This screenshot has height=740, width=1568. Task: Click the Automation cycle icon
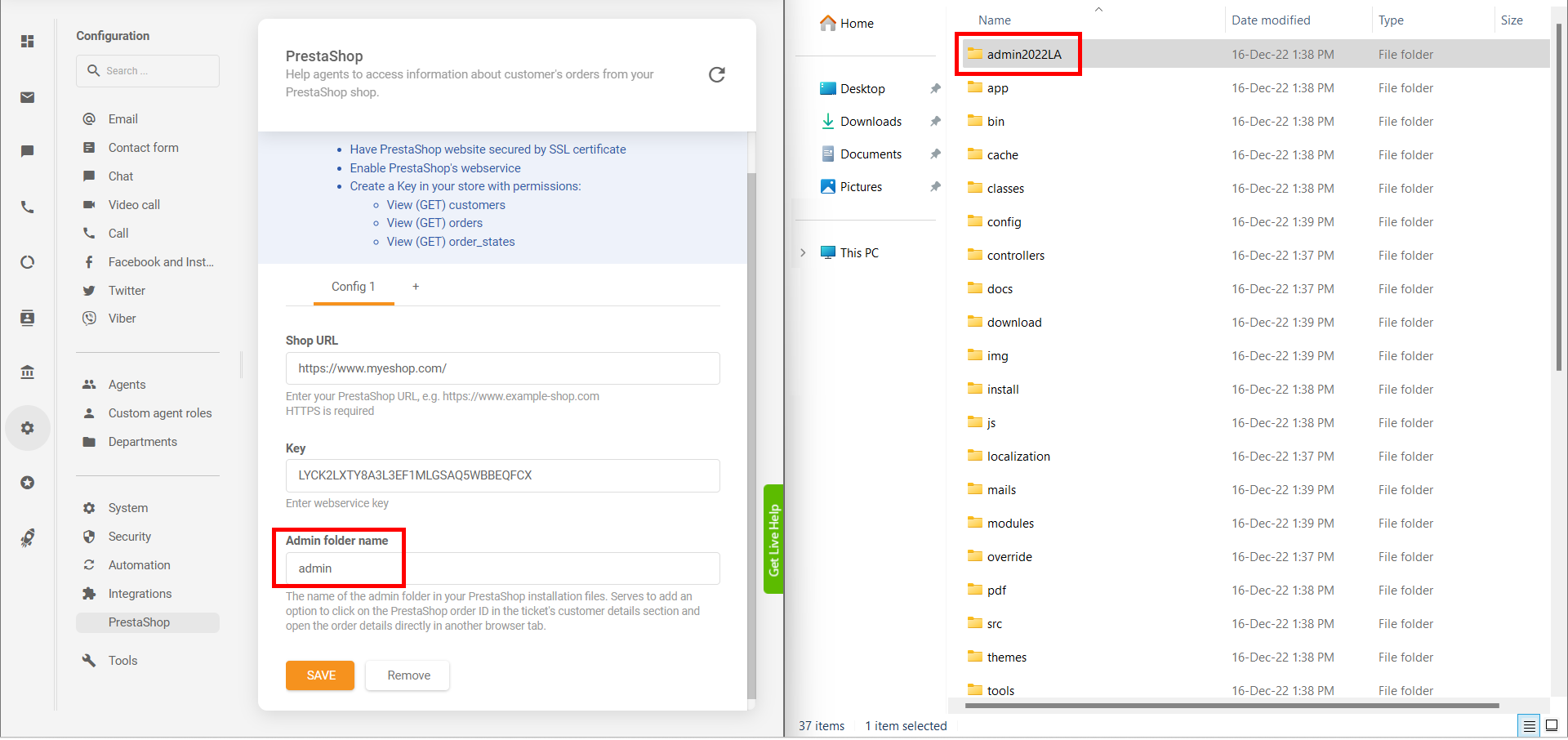89,565
